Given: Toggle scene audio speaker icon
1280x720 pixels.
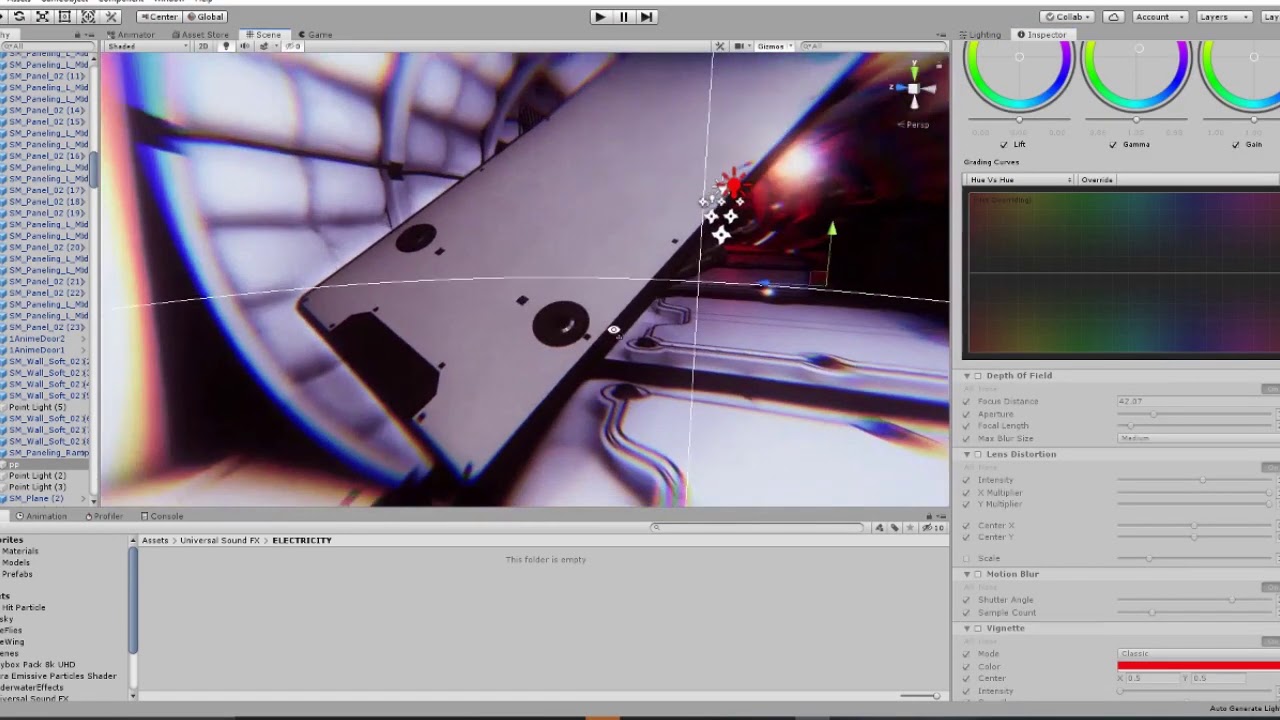Looking at the screenshot, I should click(244, 46).
